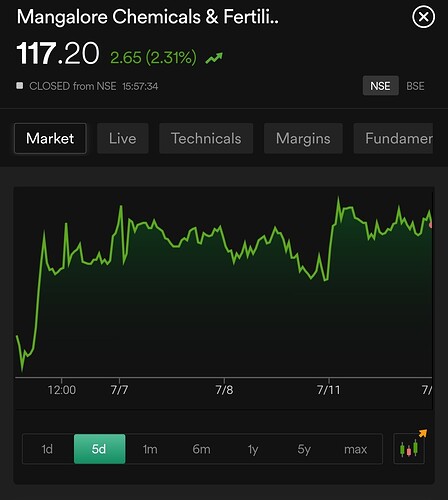Show the 1y chart range
This screenshot has width=448, height=500.
point(253,449)
